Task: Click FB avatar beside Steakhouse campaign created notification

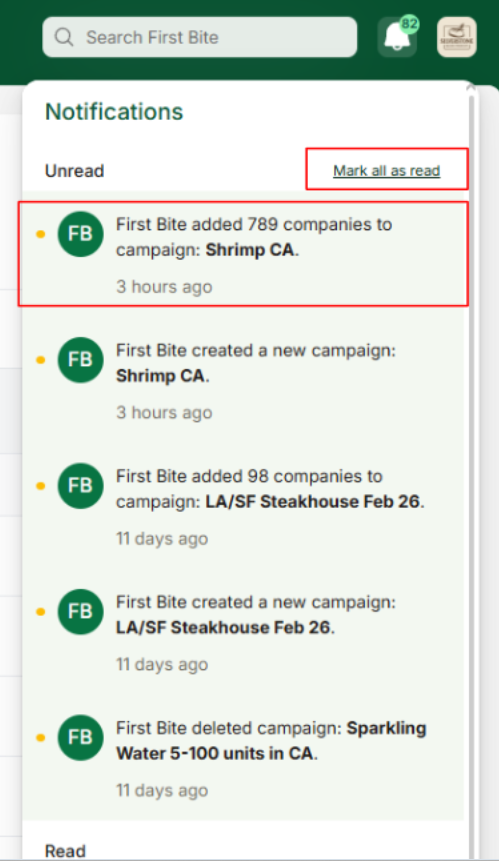Action: [80, 611]
